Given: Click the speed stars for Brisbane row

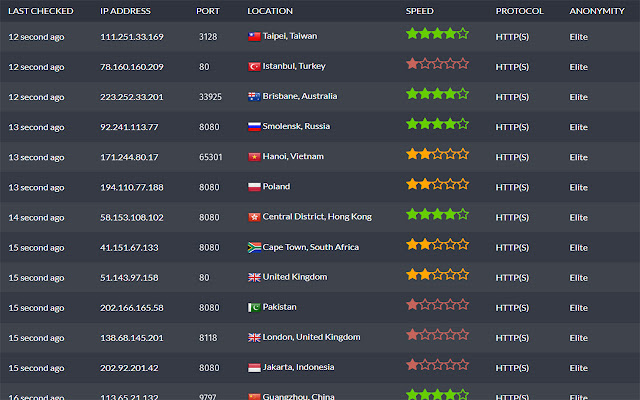Looking at the screenshot, I should point(437,94).
